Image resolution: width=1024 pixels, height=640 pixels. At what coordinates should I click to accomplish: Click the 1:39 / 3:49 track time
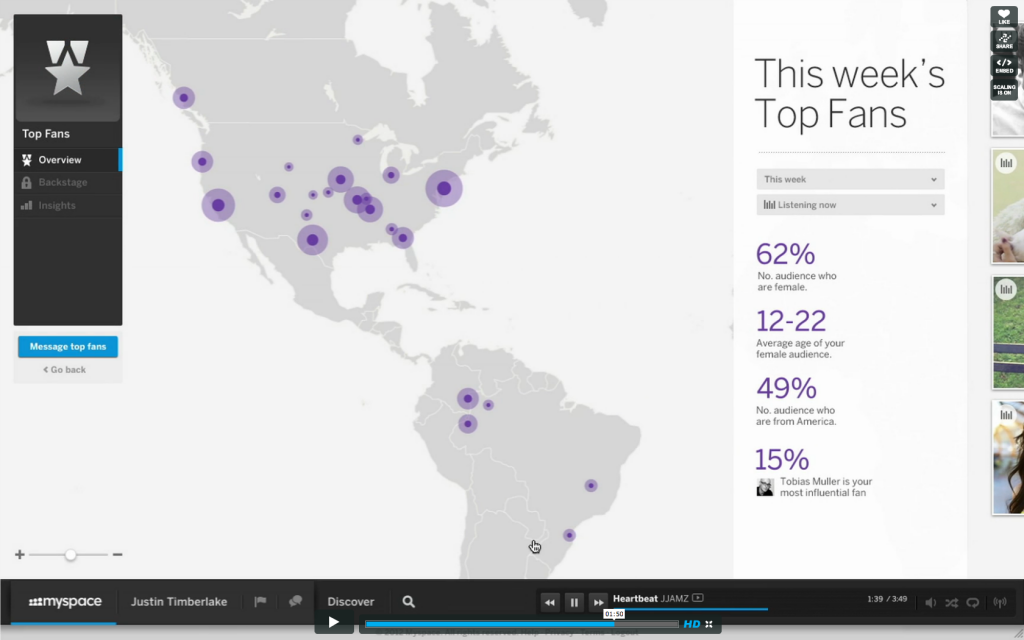(x=887, y=599)
